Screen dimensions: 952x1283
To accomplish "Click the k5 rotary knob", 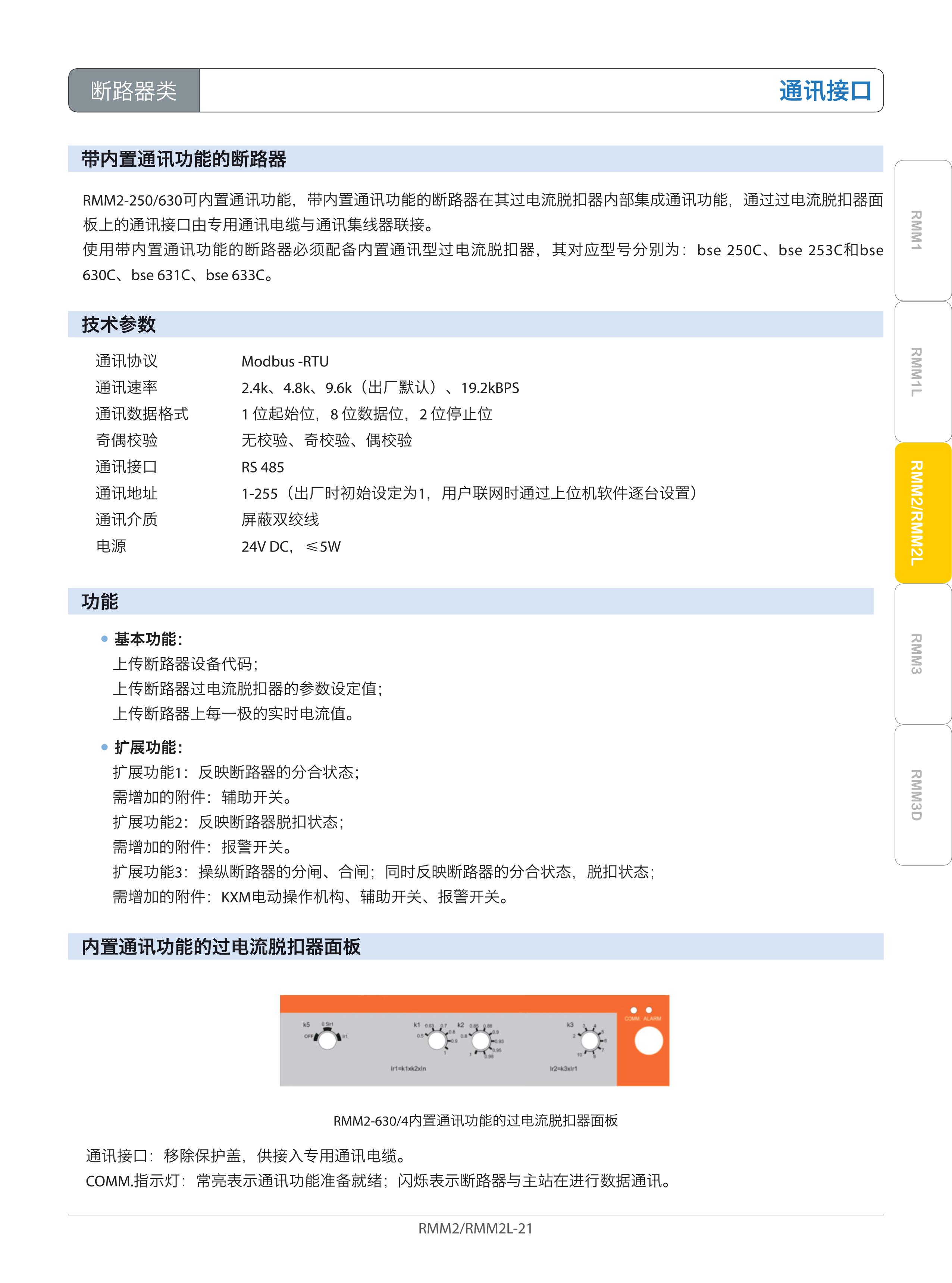I will tap(327, 1041).
